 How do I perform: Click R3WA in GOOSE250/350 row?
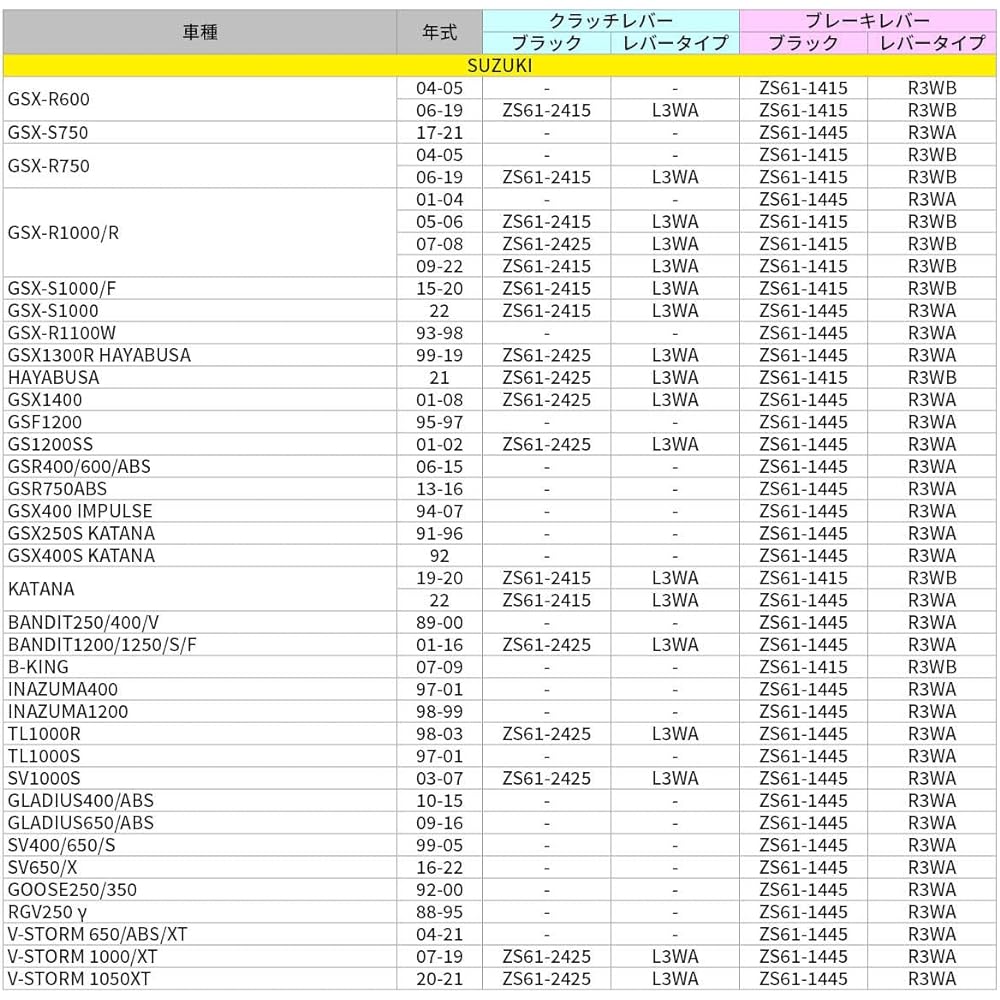[x=932, y=890]
